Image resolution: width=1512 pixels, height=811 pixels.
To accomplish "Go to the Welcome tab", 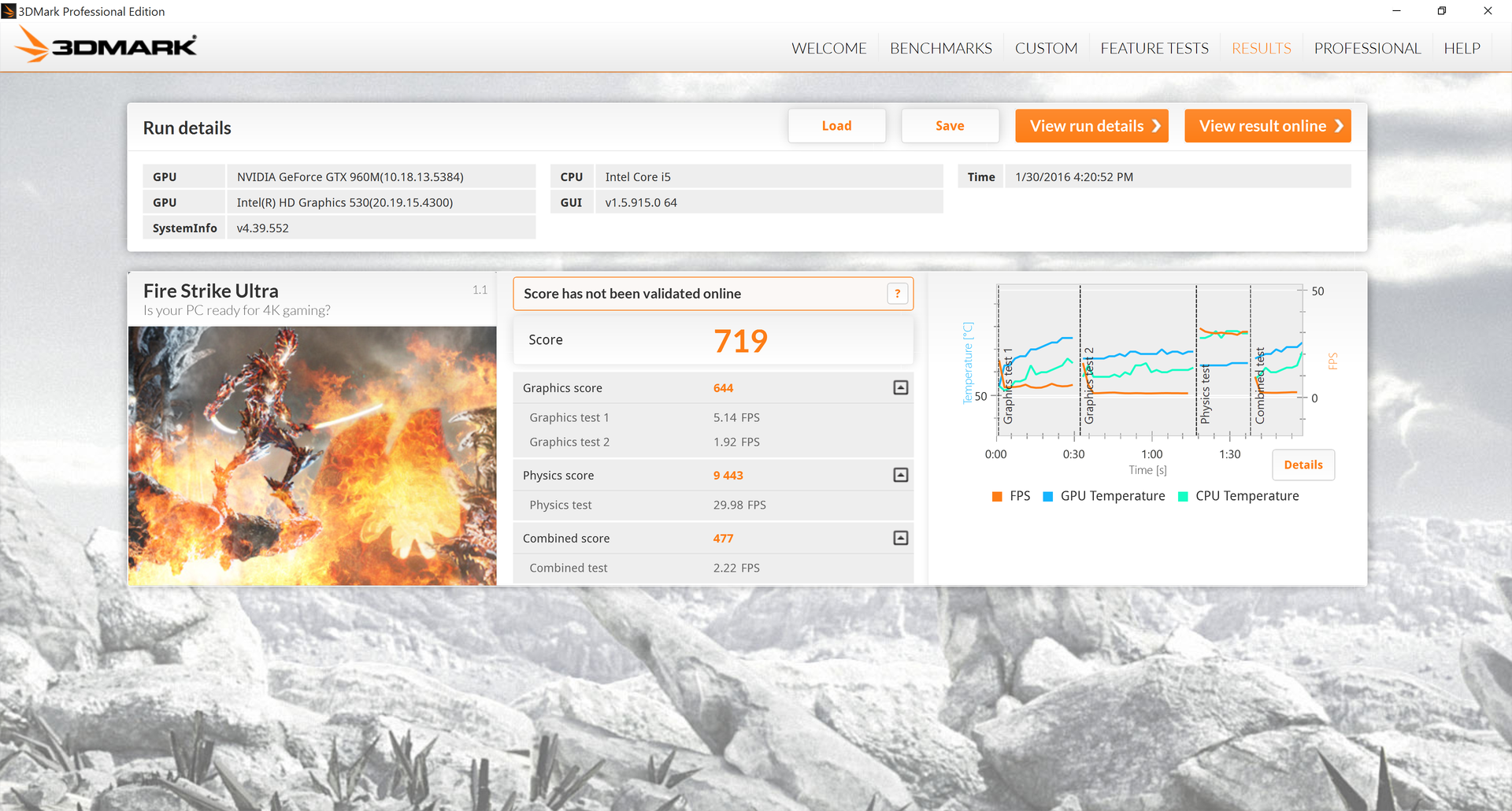I will [828, 48].
